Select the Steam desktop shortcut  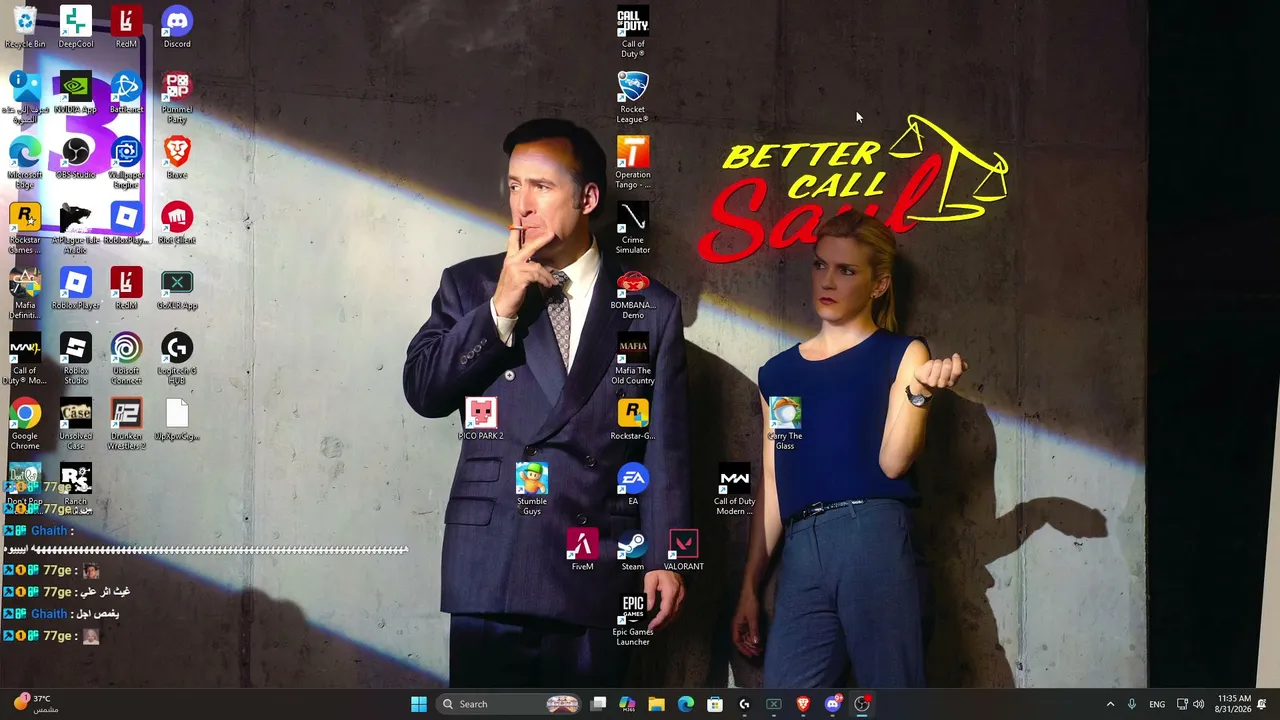633,550
